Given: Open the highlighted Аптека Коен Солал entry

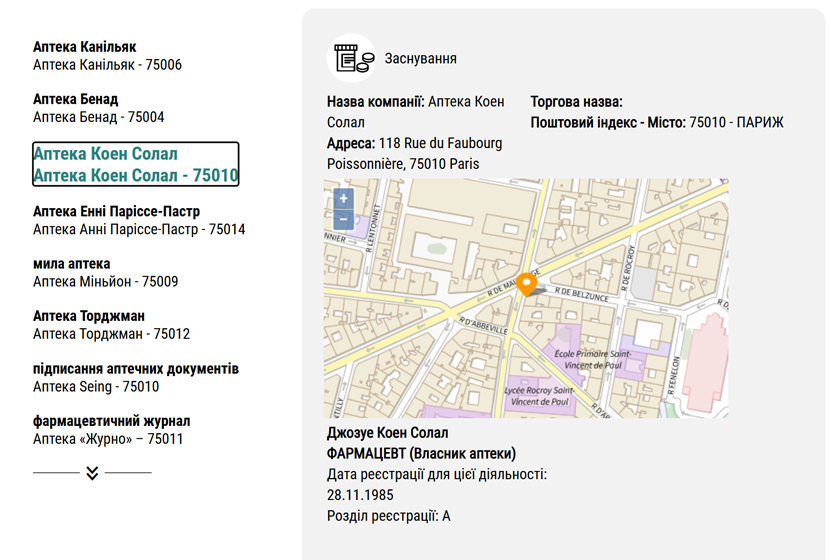Looking at the screenshot, I should point(136,165).
